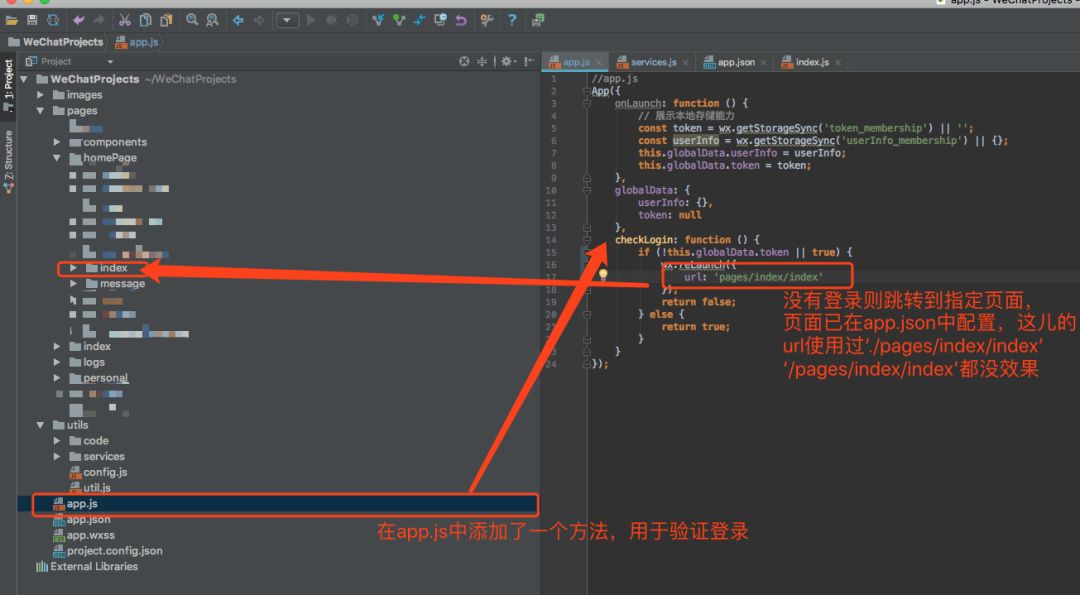
Task: Click the VCS Update Project icon
Action: (378, 21)
